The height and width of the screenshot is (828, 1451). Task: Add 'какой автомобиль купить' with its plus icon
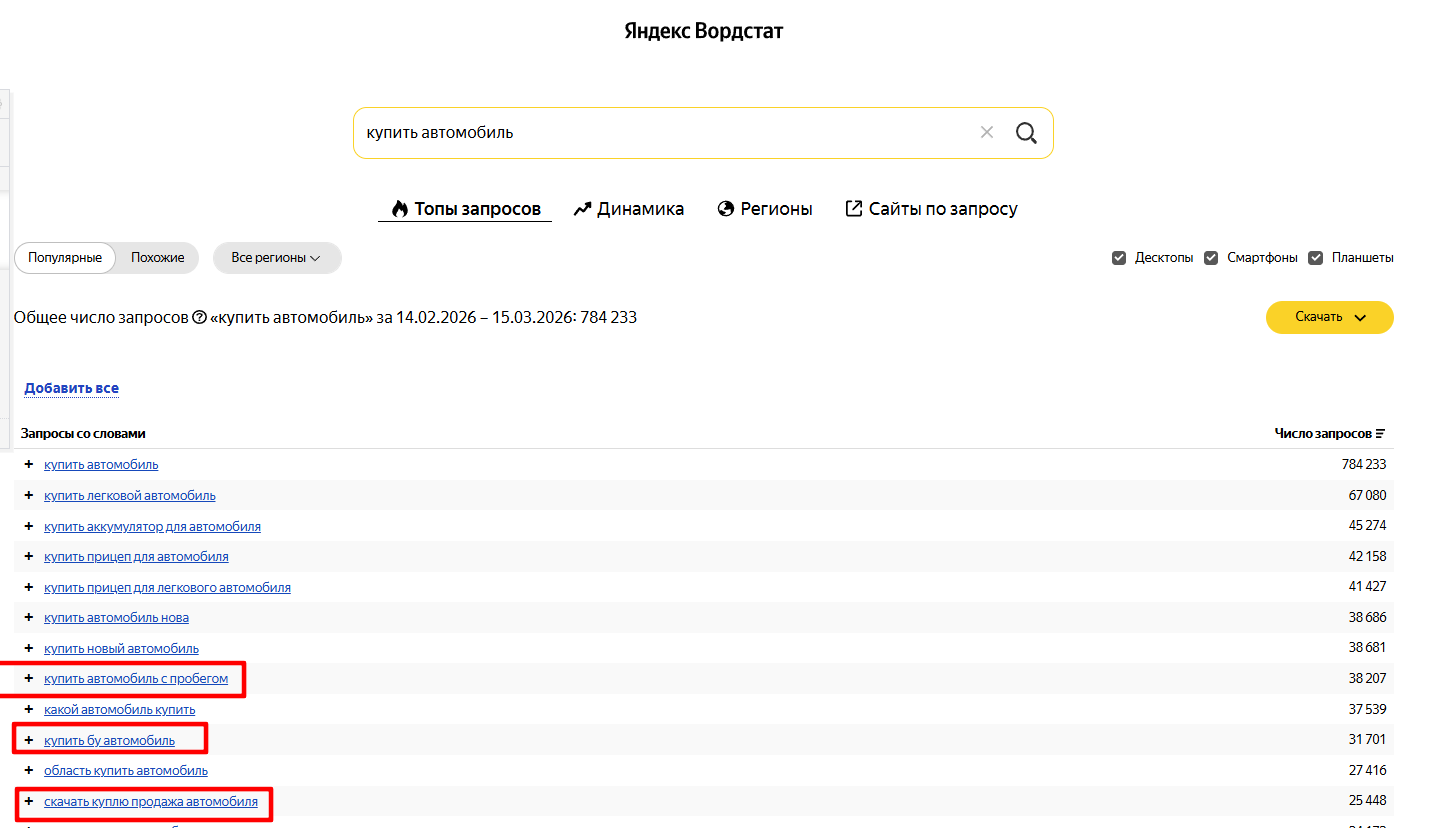click(29, 709)
